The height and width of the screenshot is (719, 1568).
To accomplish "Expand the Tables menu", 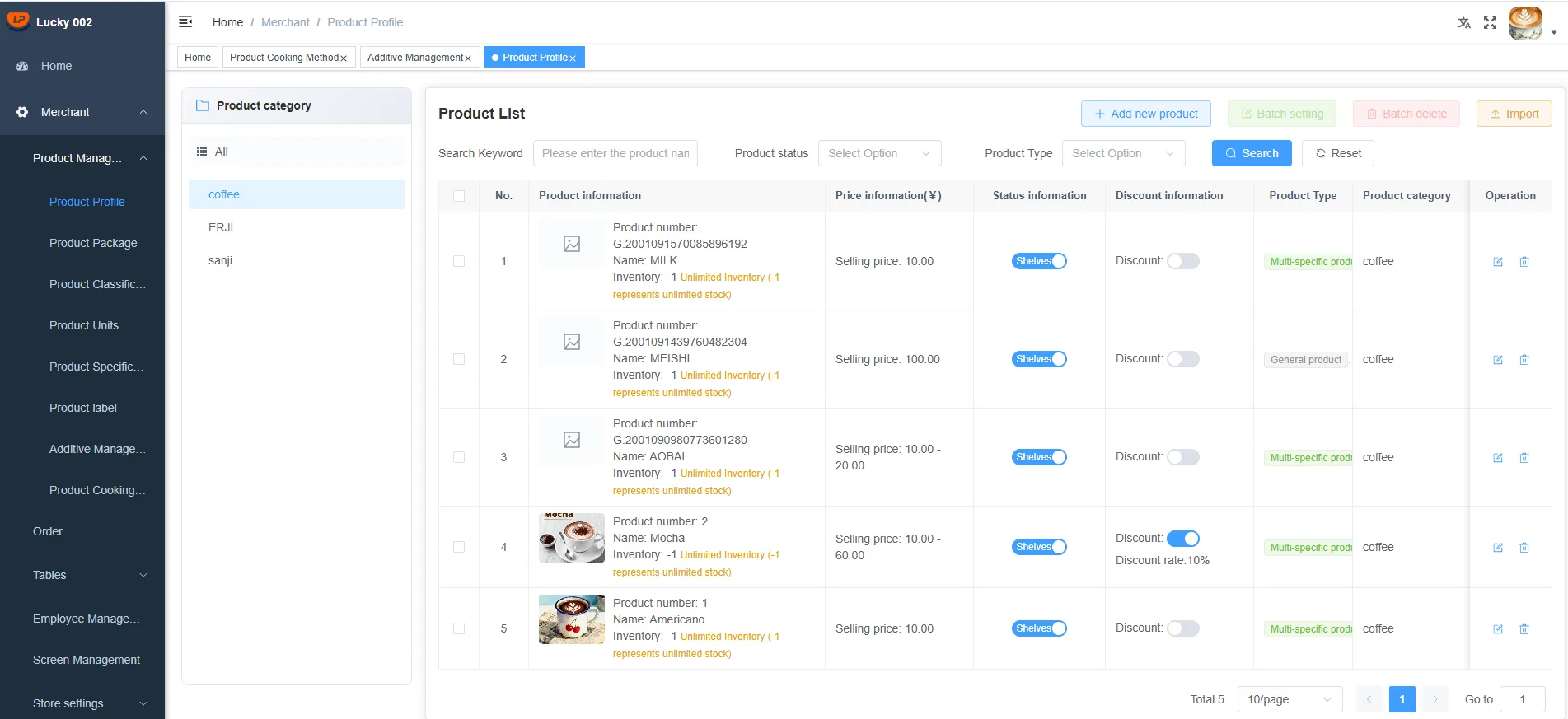I will 143,575.
